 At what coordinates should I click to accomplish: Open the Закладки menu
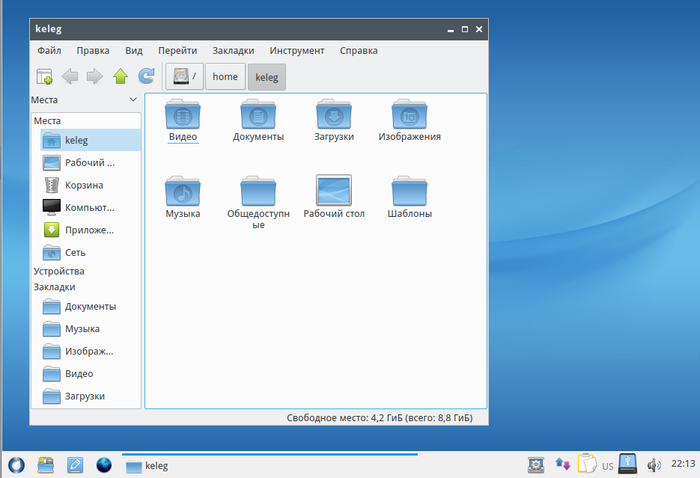pyautogui.click(x=233, y=50)
